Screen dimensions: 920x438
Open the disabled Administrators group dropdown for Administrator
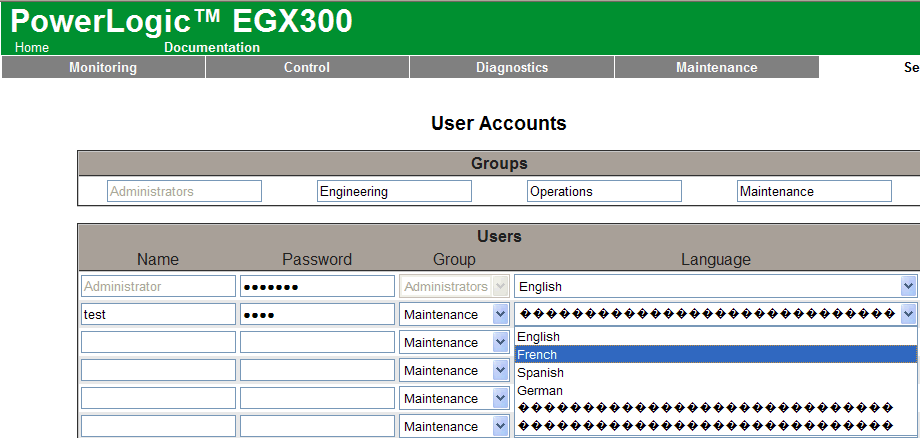point(454,286)
